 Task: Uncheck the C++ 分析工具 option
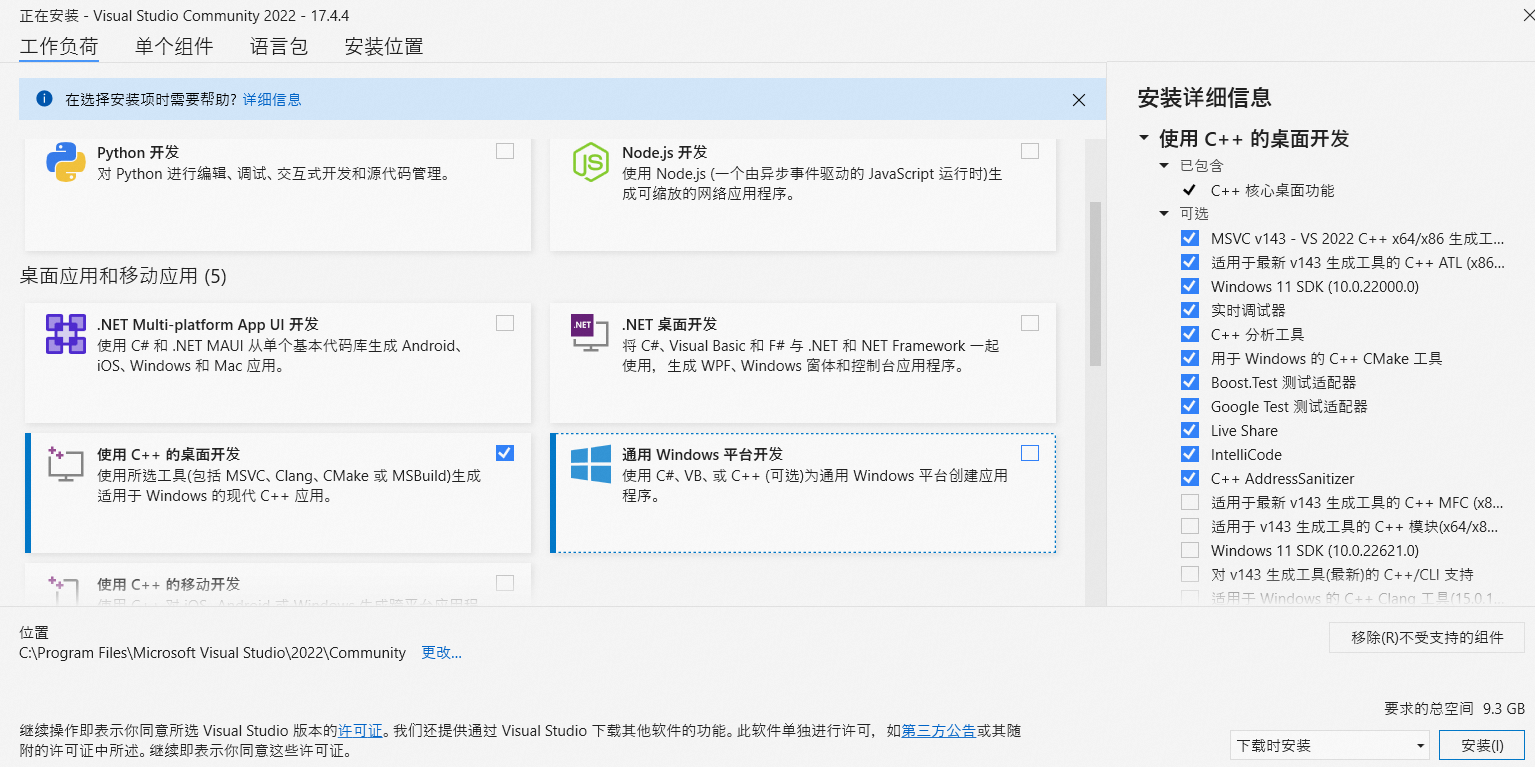pos(1190,334)
